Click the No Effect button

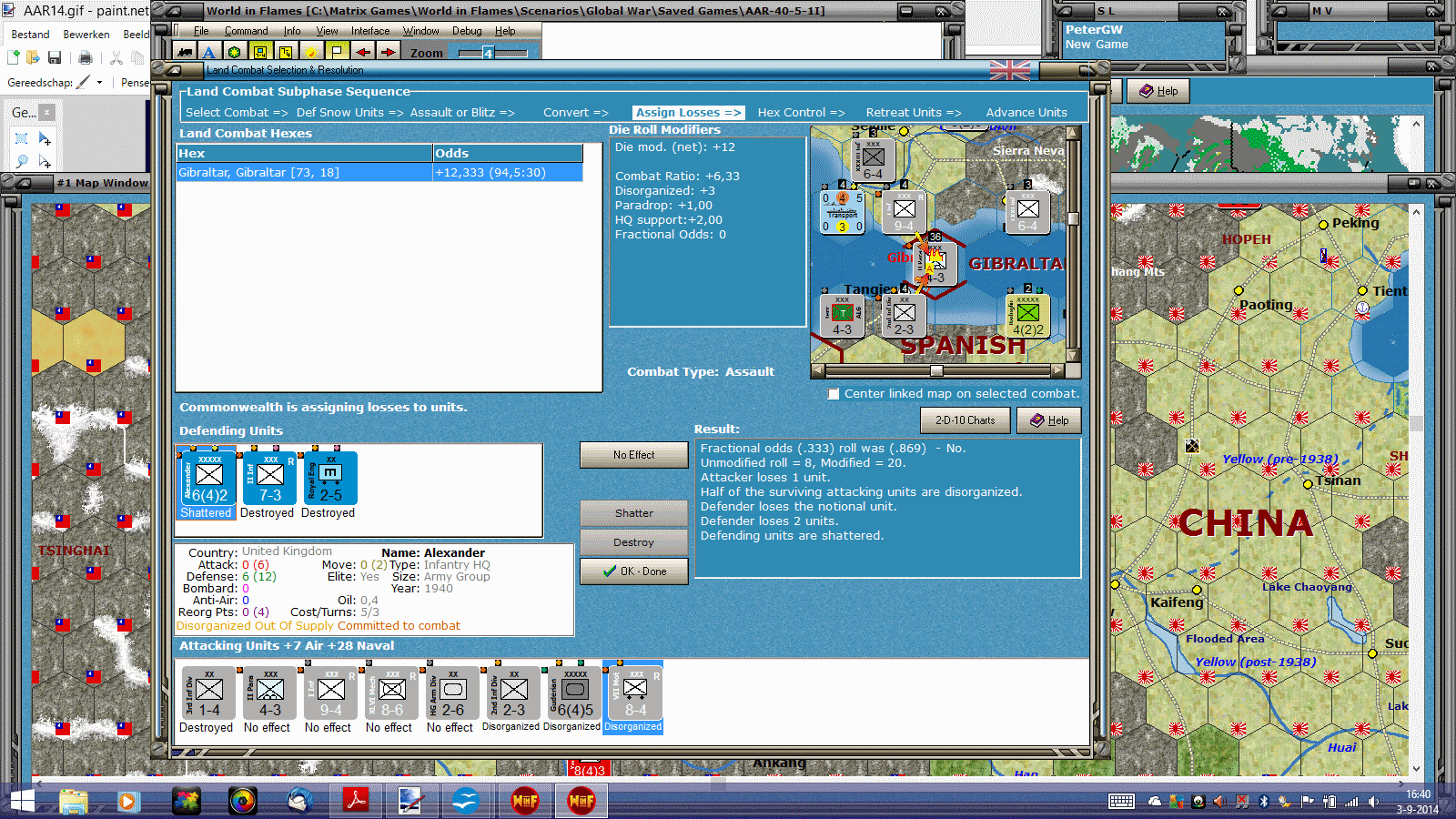pyautogui.click(x=633, y=455)
